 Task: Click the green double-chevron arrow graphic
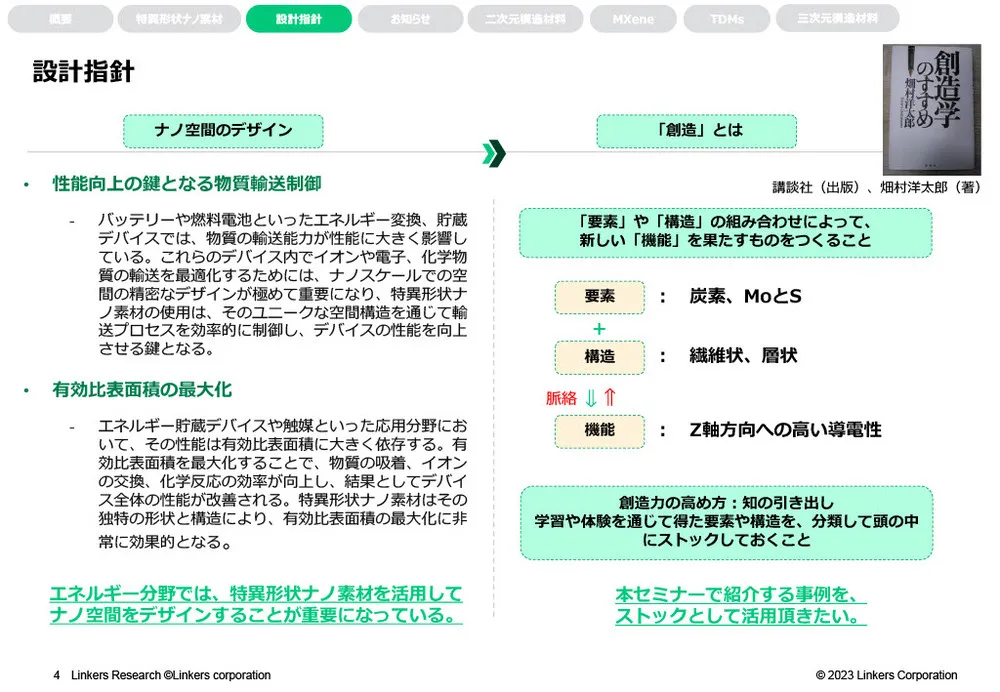[493, 150]
